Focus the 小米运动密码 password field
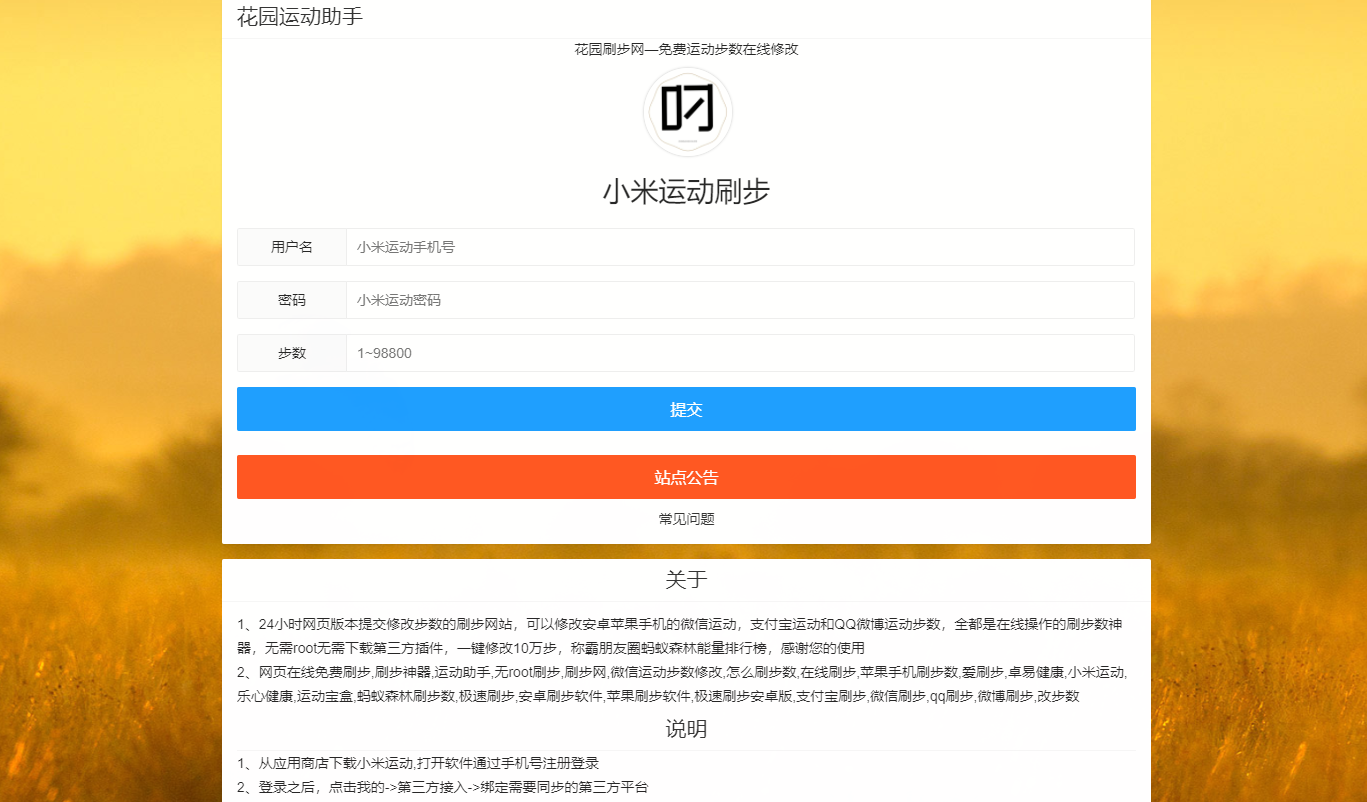 point(740,300)
